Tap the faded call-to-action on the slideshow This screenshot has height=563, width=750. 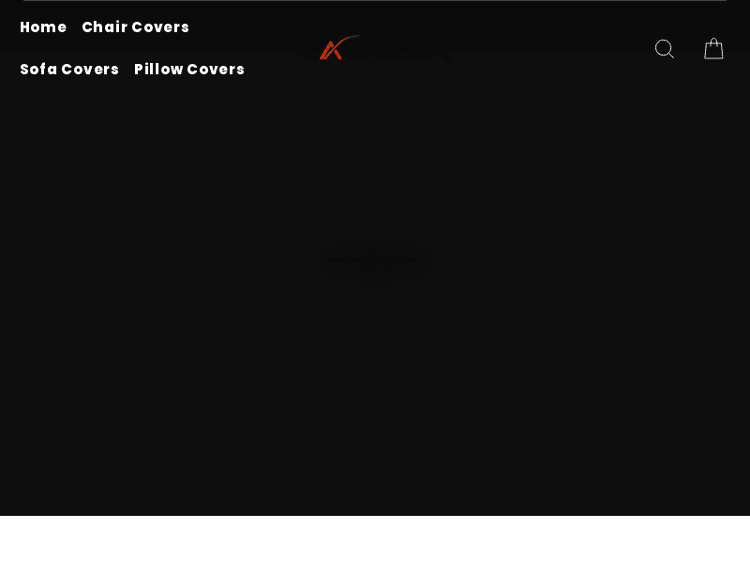click(374, 260)
